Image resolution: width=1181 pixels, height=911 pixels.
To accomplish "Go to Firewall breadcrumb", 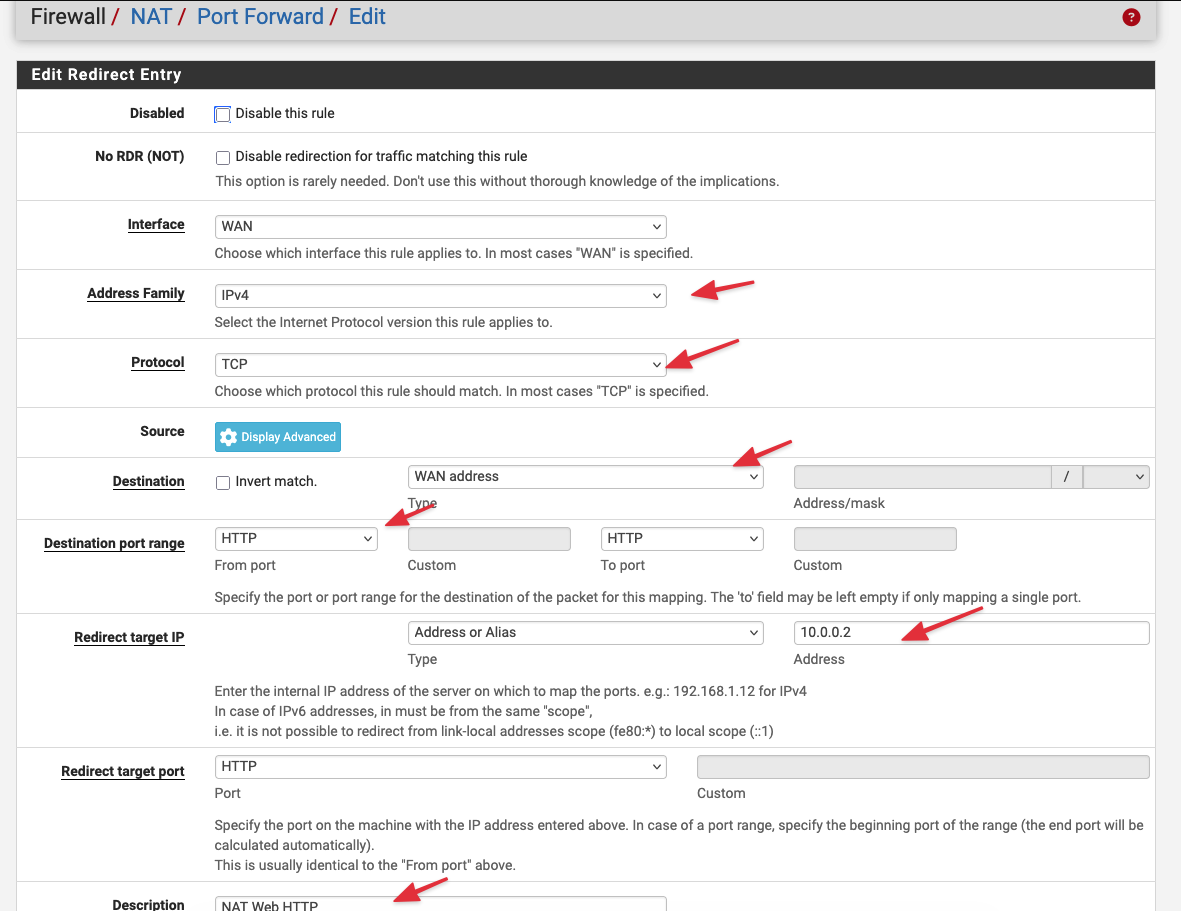I will click(68, 17).
